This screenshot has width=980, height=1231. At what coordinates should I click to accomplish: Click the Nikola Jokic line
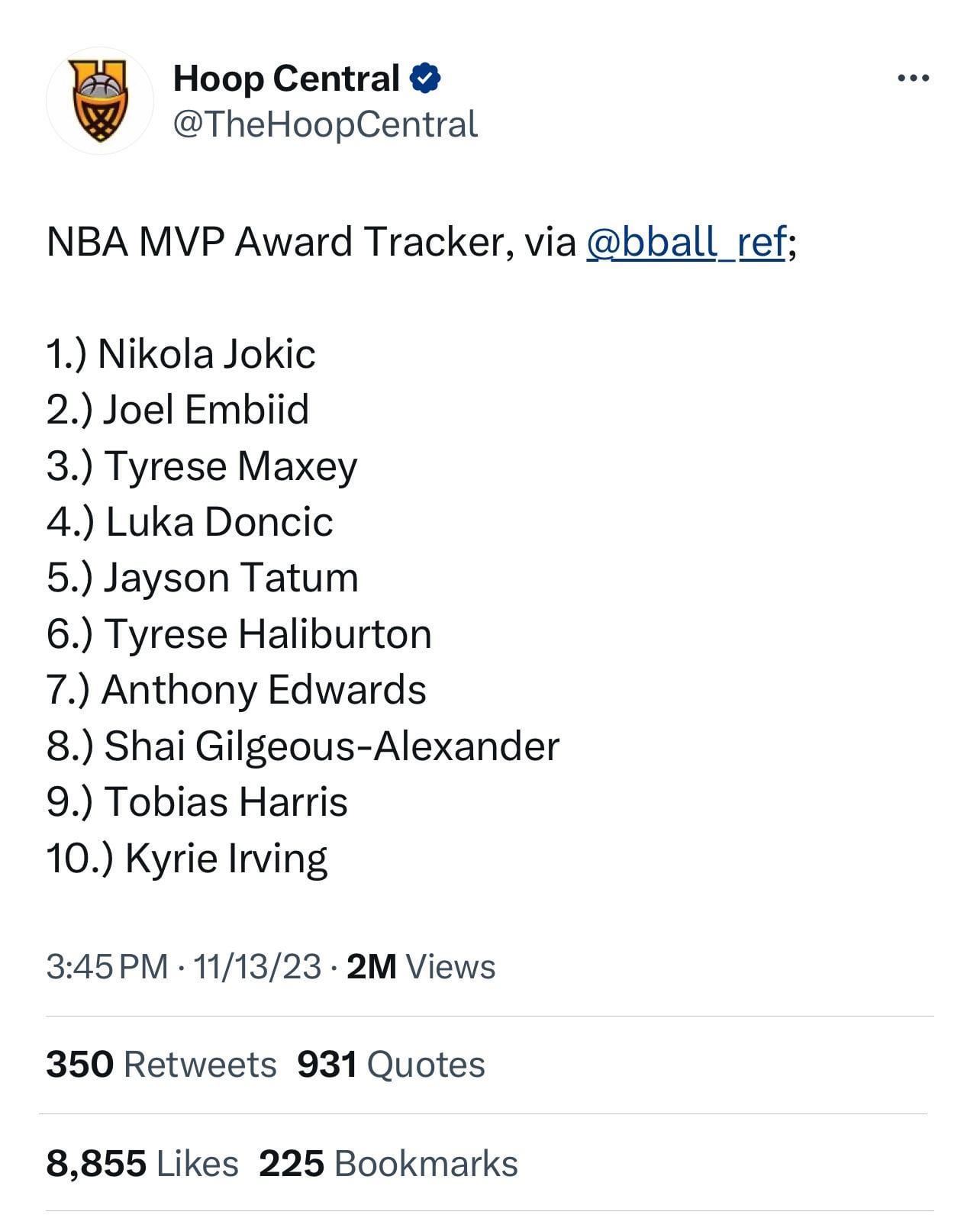point(181,353)
